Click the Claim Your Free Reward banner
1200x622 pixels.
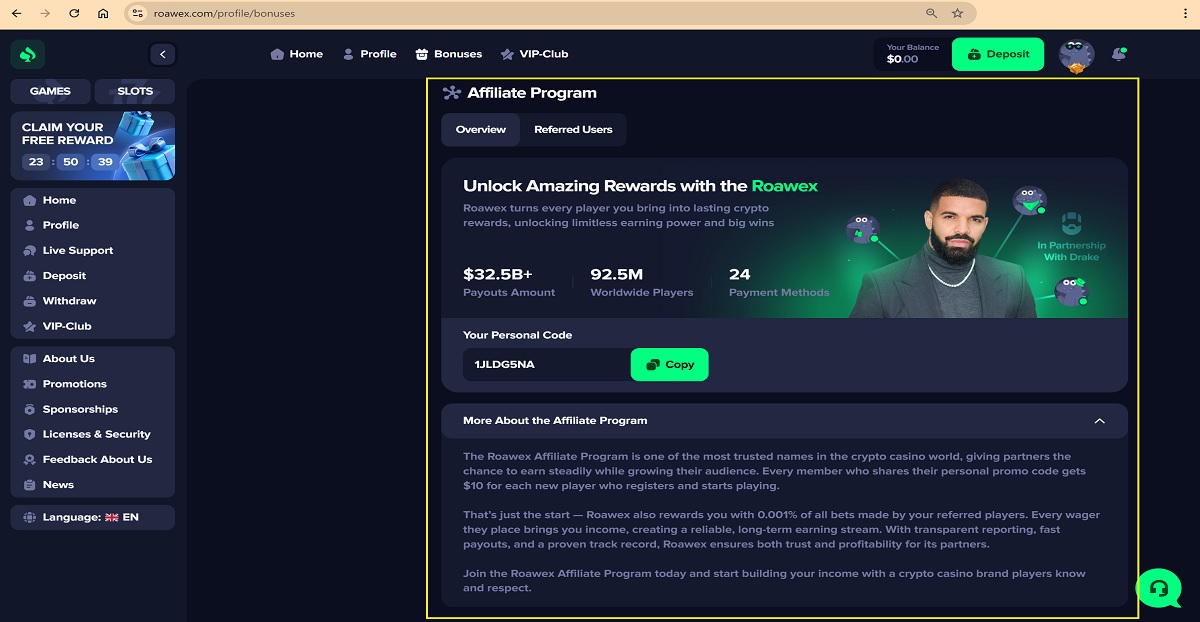92,145
